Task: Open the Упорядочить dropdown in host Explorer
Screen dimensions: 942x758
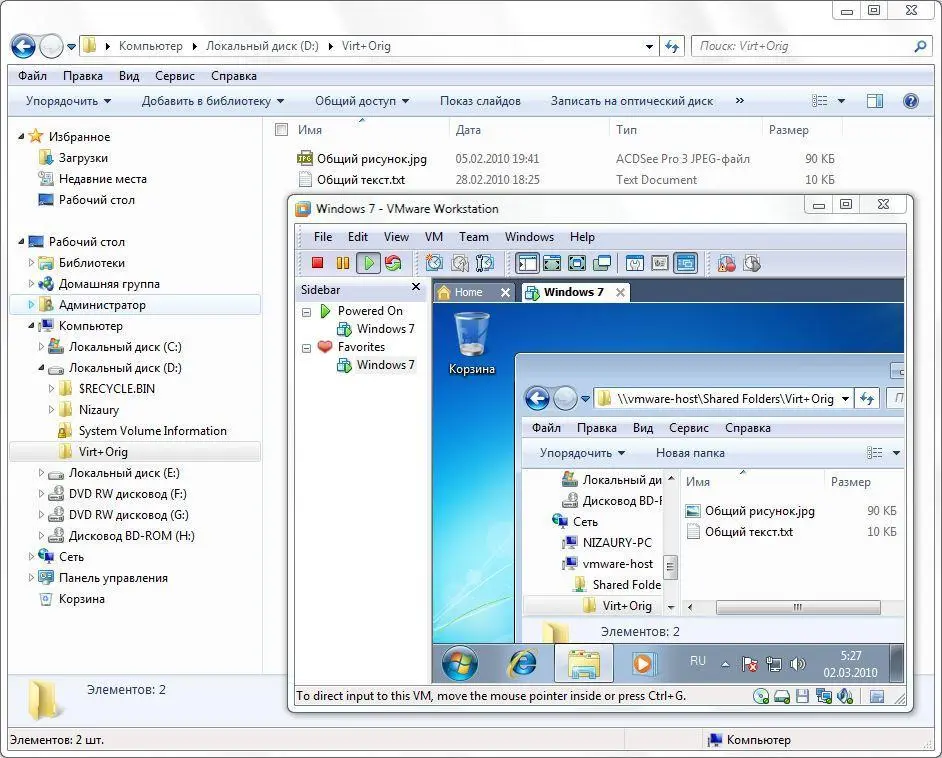Action: tap(68, 101)
